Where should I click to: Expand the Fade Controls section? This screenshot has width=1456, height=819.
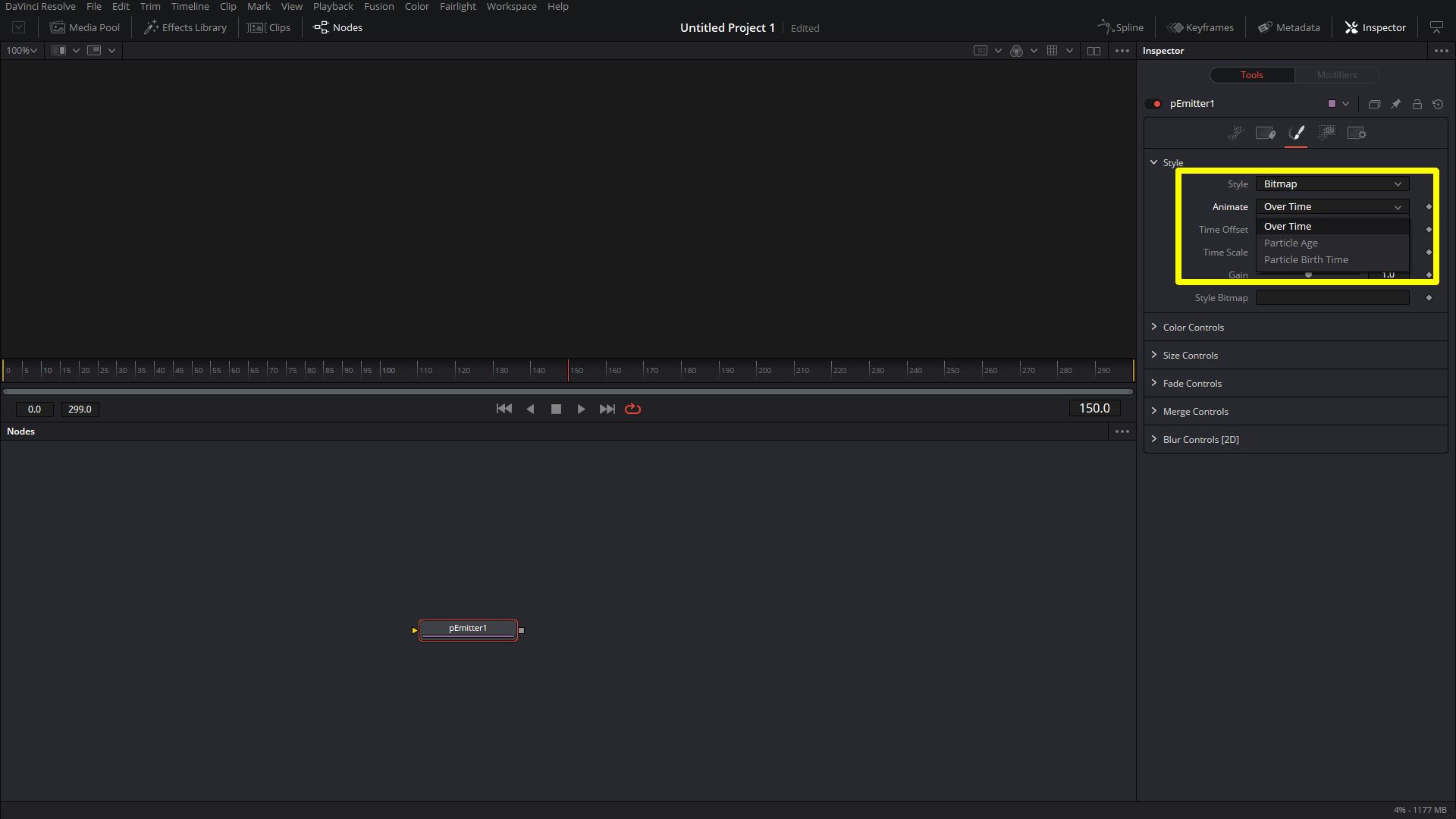pyautogui.click(x=1296, y=384)
